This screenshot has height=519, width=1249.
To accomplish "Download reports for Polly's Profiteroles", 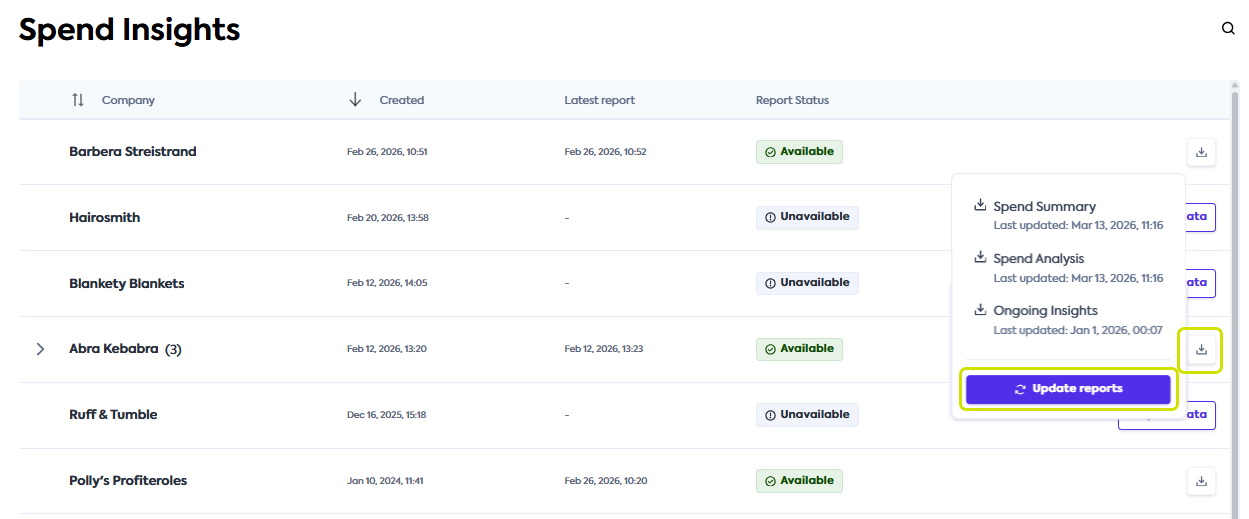I will 1201,481.
